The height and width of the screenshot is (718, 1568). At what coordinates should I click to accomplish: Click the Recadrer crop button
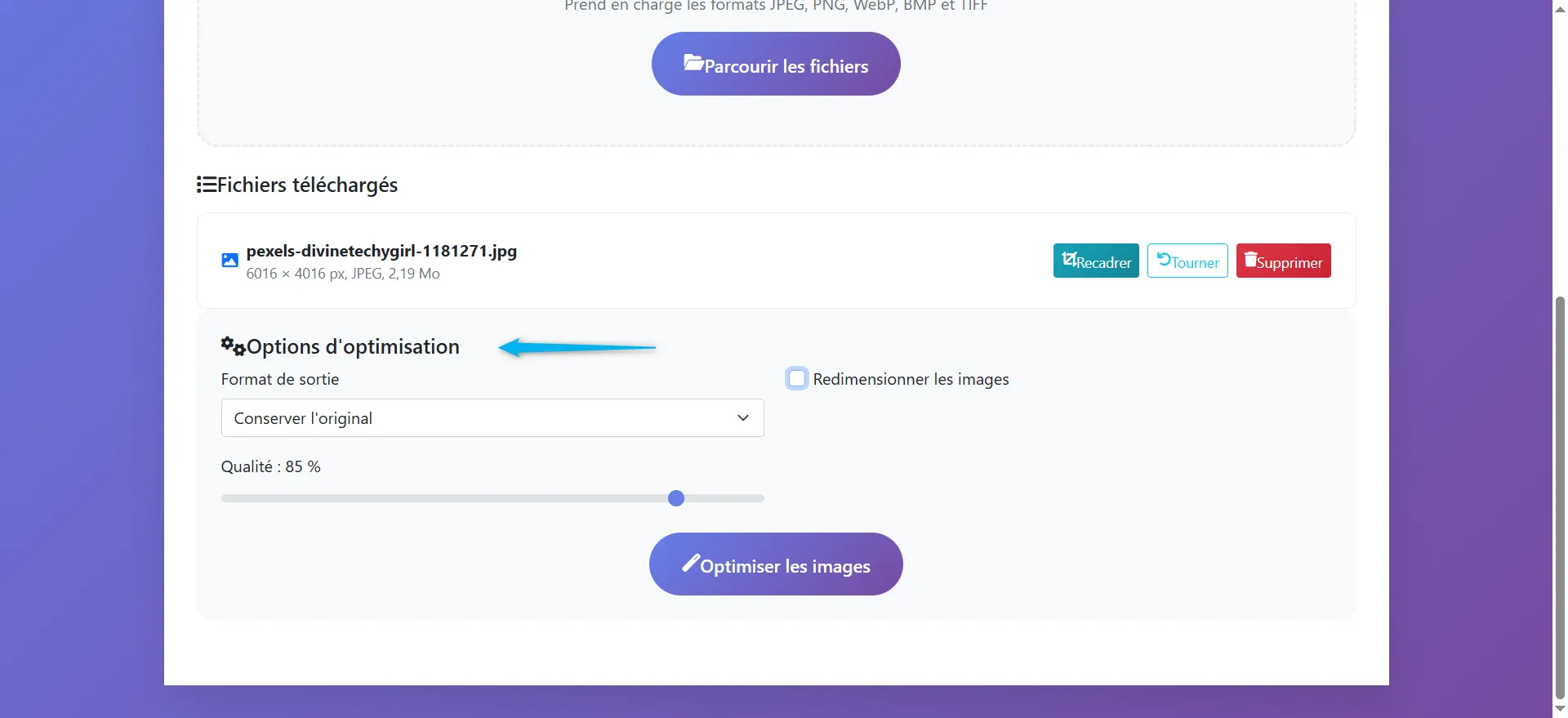(1096, 261)
